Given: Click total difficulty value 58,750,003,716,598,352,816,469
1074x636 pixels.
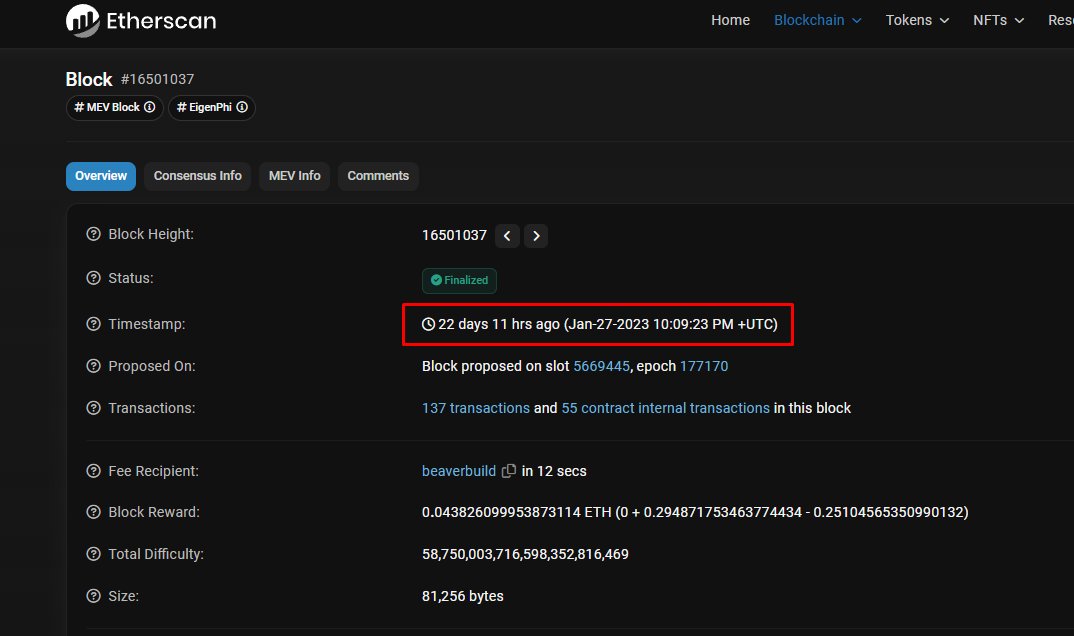Looking at the screenshot, I should tap(525, 554).
